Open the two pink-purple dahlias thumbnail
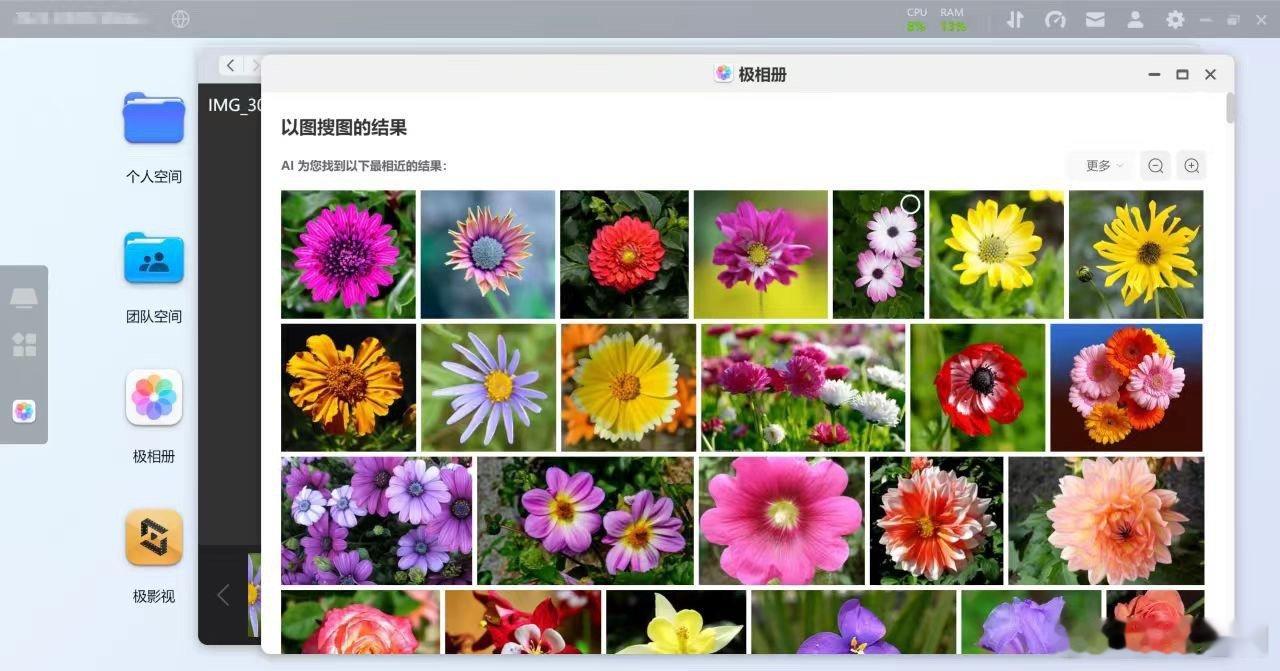Viewport: 1280px width, 671px height. [x=586, y=521]
